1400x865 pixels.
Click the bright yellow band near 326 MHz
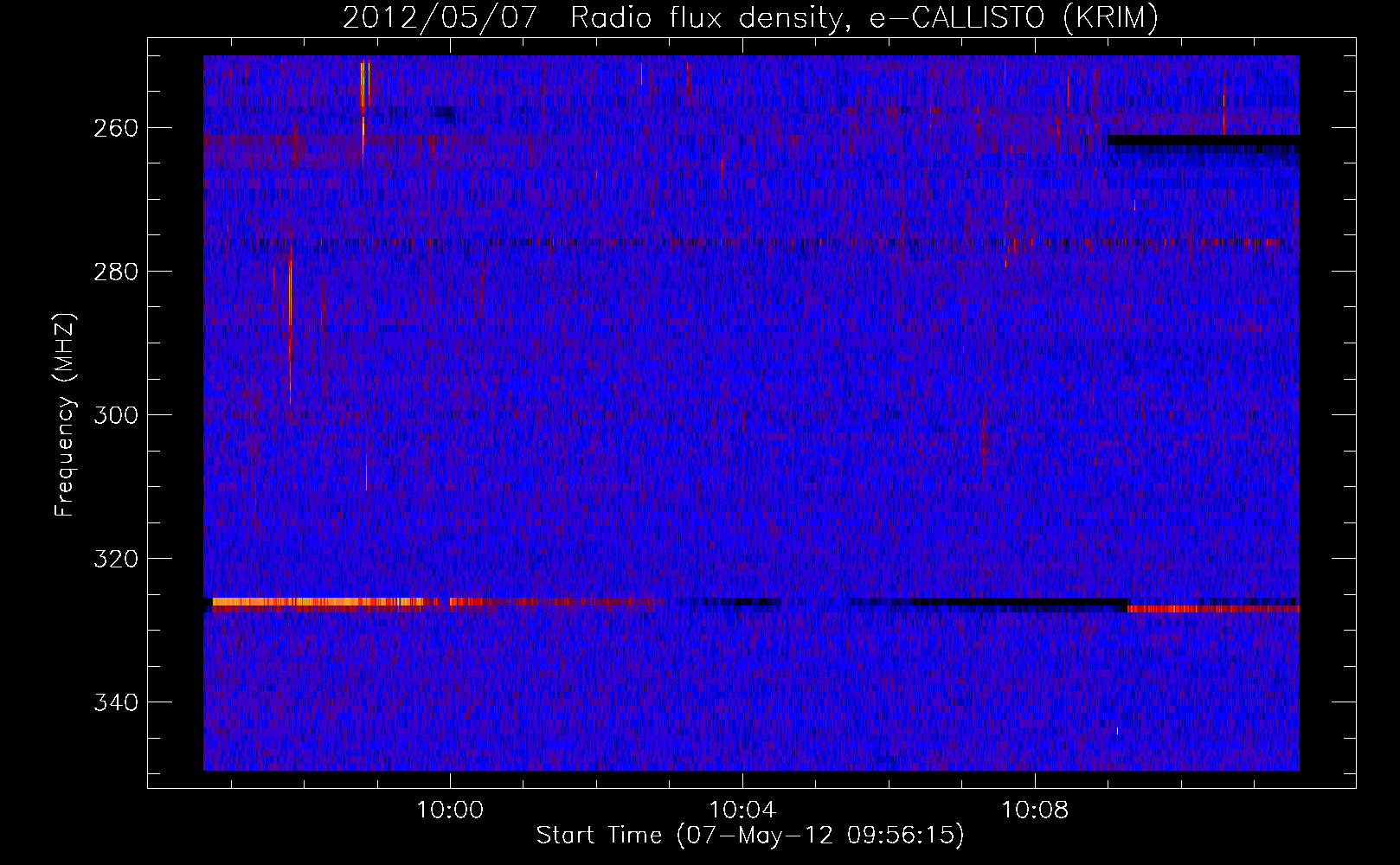click(x=320, y=601)
